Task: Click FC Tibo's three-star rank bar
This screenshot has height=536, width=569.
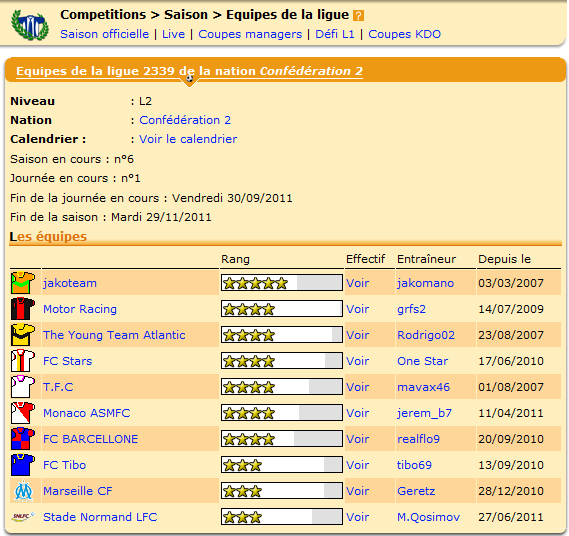Action: coord(282,465)
